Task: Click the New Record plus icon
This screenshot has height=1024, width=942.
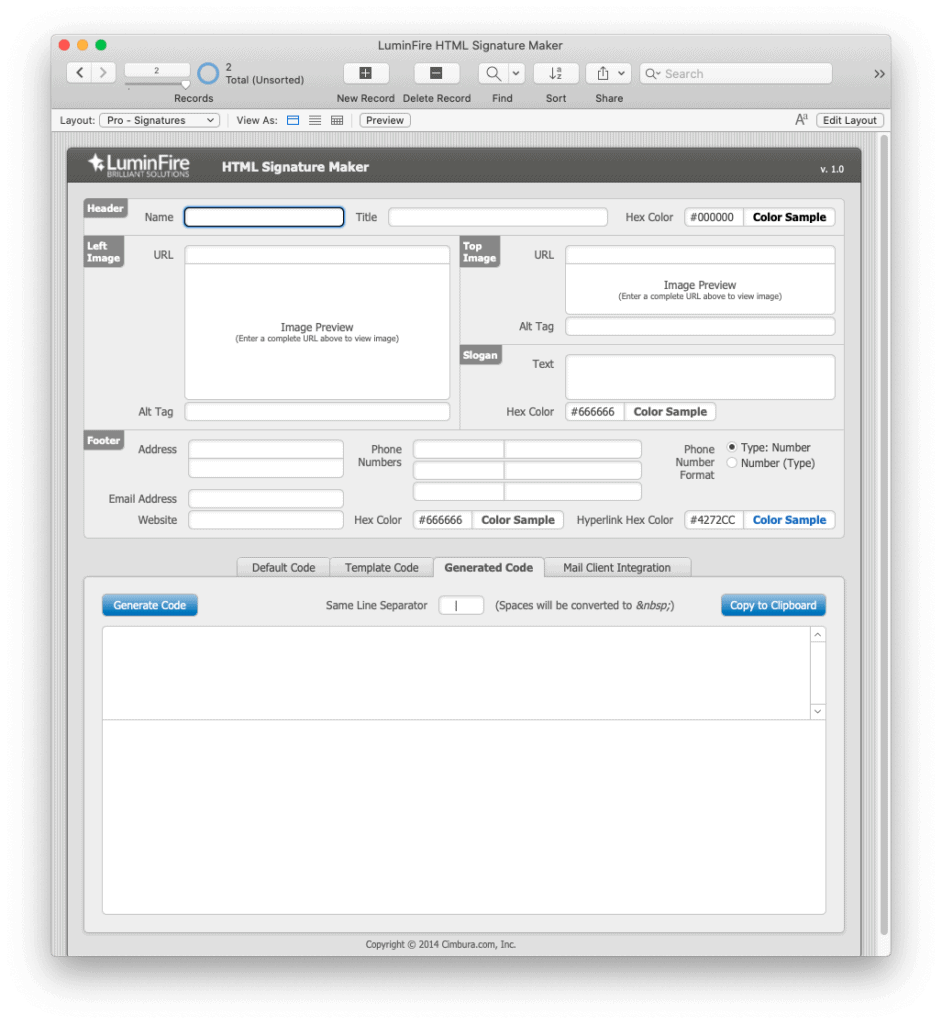Action: [366, 73]
